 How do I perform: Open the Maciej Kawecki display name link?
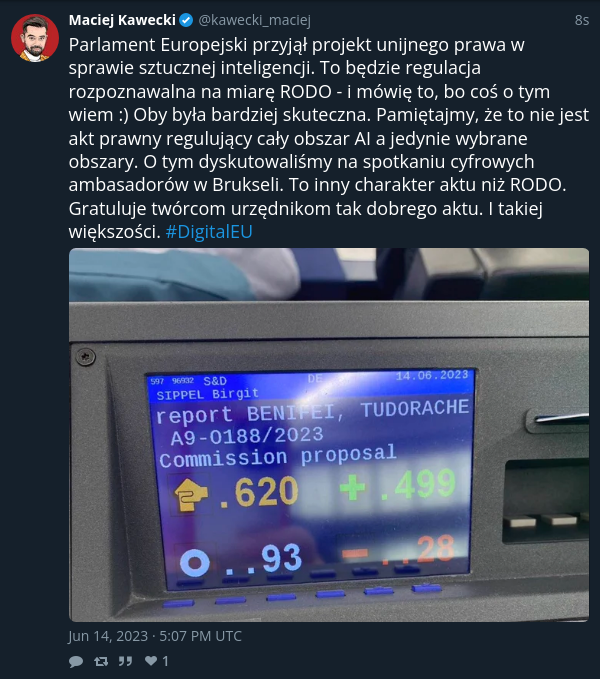tap(122, 20)
